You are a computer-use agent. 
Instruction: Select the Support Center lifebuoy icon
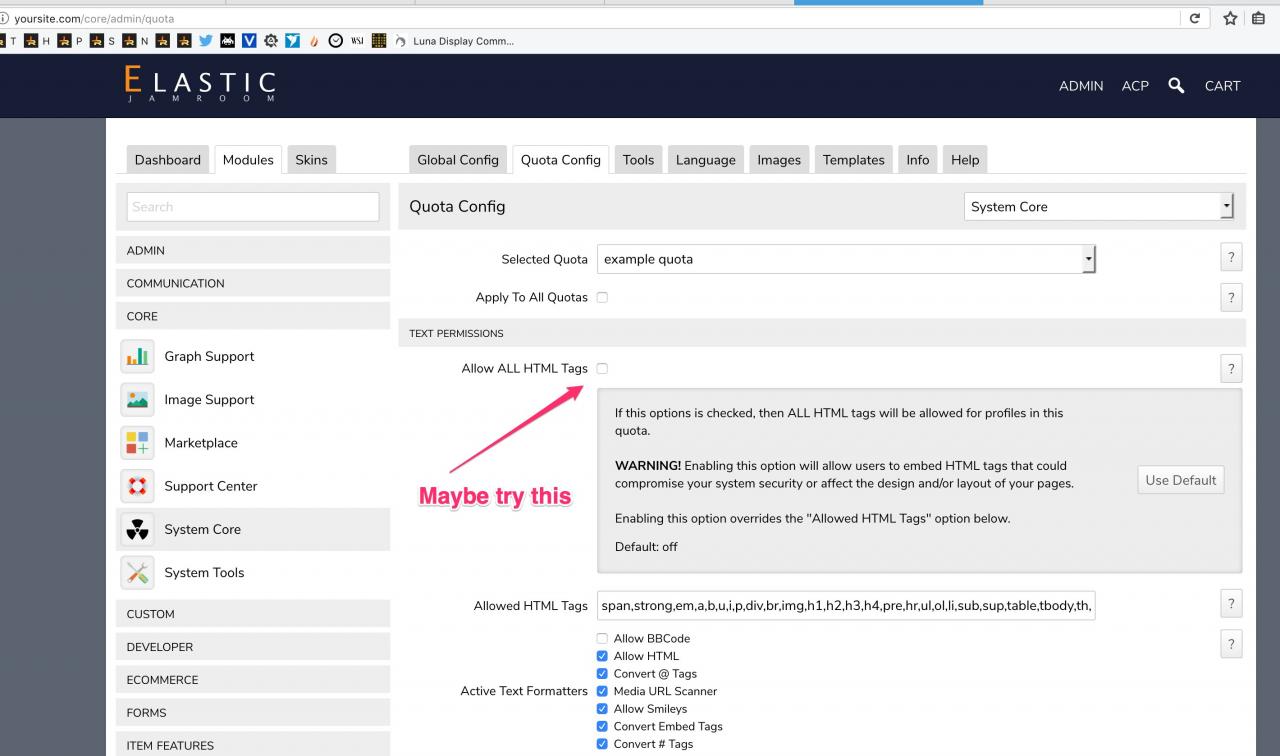[137, 486]
